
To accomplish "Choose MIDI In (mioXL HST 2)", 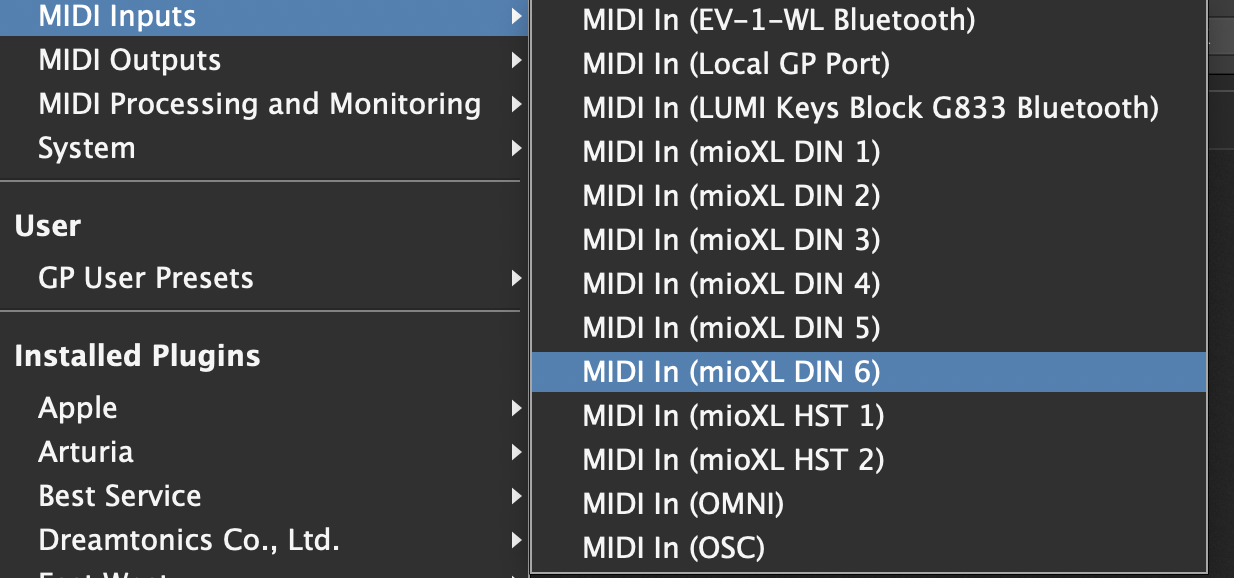I will (733, 460).
